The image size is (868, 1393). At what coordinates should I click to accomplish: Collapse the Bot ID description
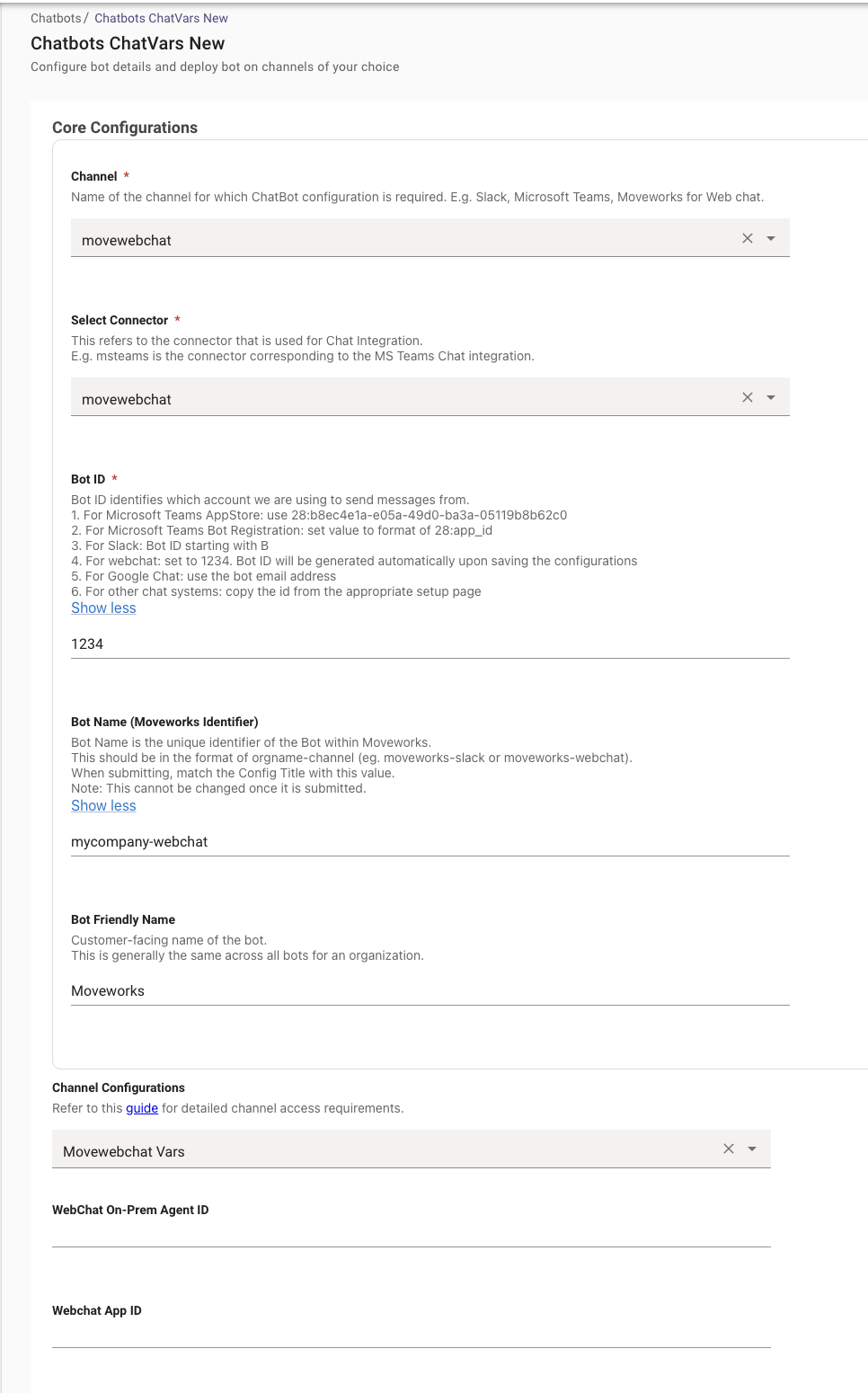[x=103, y=608]
